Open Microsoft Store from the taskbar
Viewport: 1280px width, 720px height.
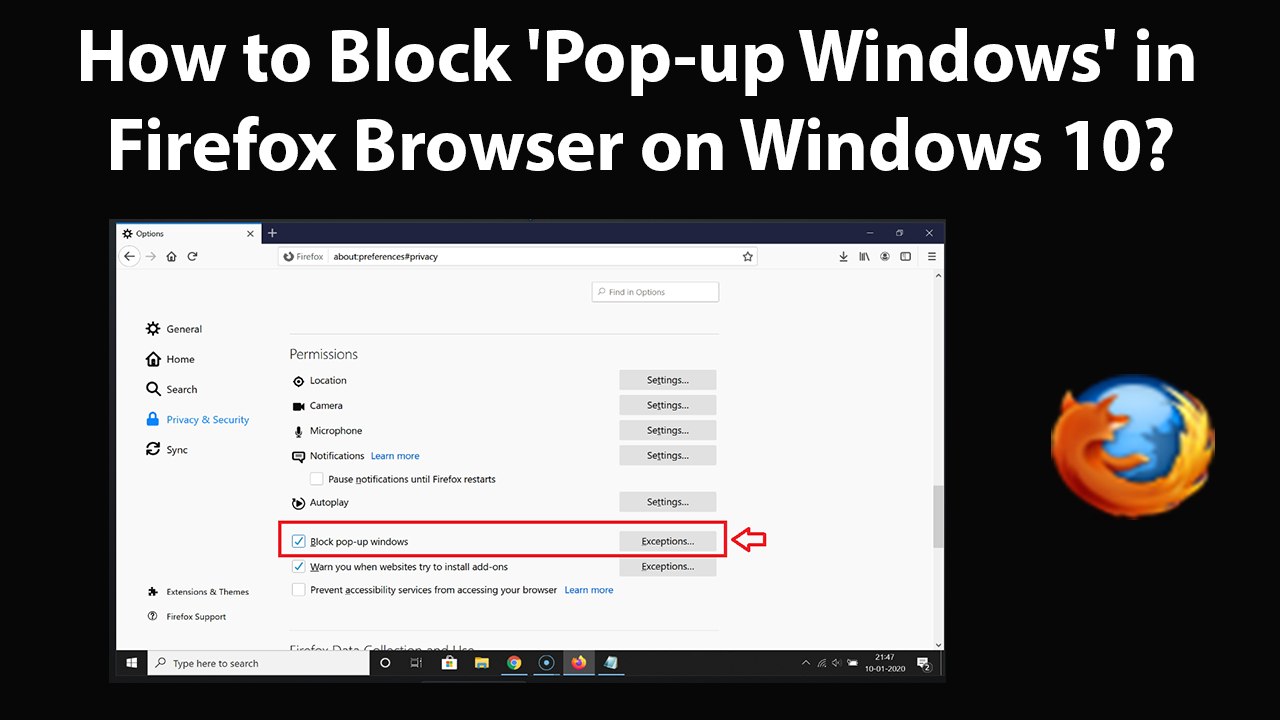(449, 663)
